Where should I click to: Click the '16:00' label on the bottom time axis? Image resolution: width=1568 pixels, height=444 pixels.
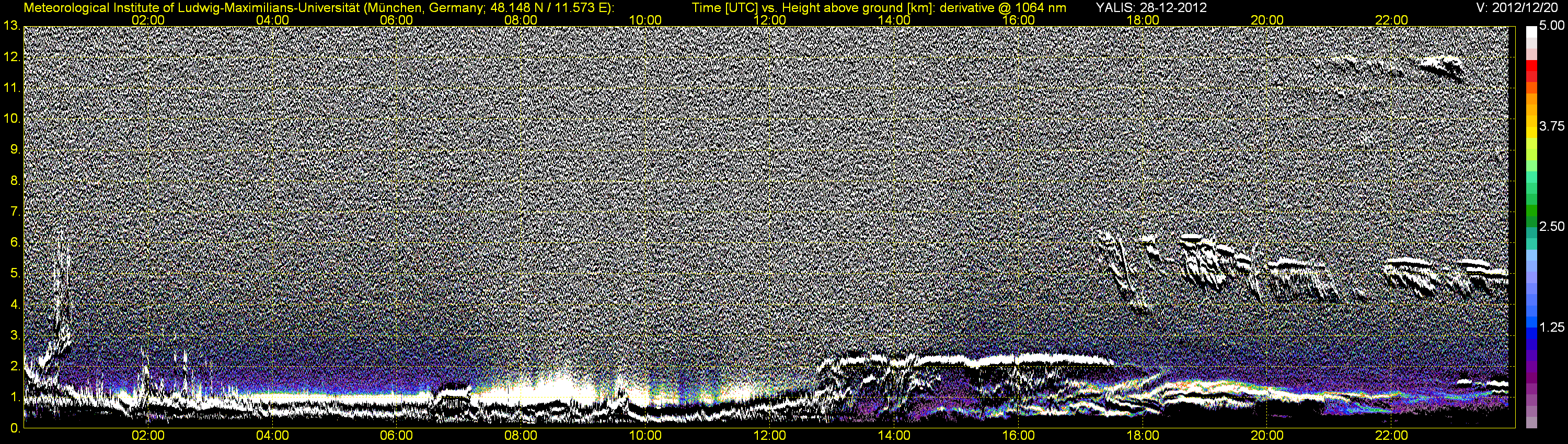pos(1018,436)
